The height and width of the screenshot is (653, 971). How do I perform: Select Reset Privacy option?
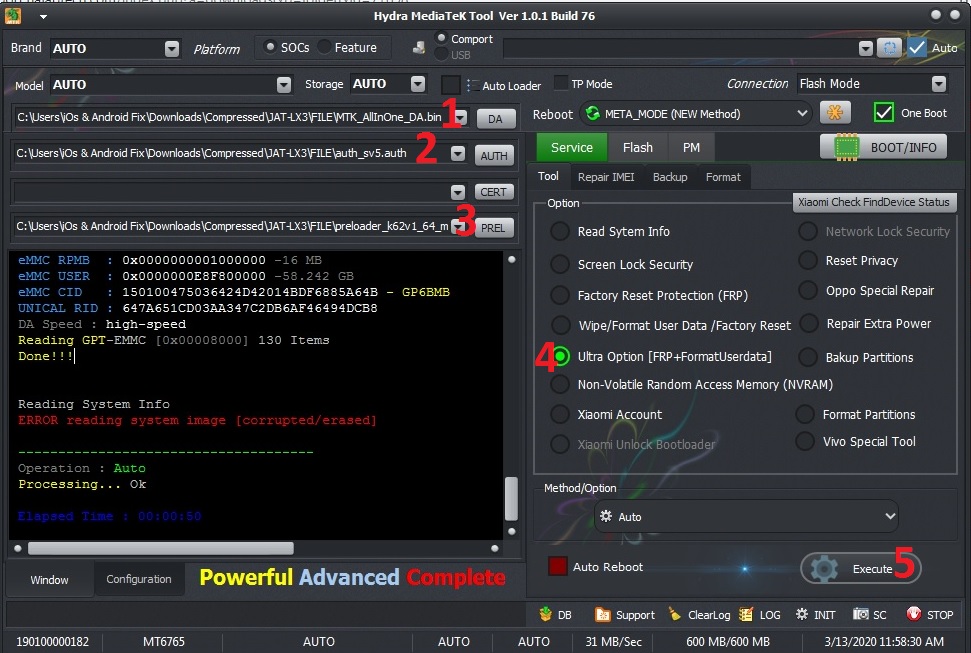[808, 261]
